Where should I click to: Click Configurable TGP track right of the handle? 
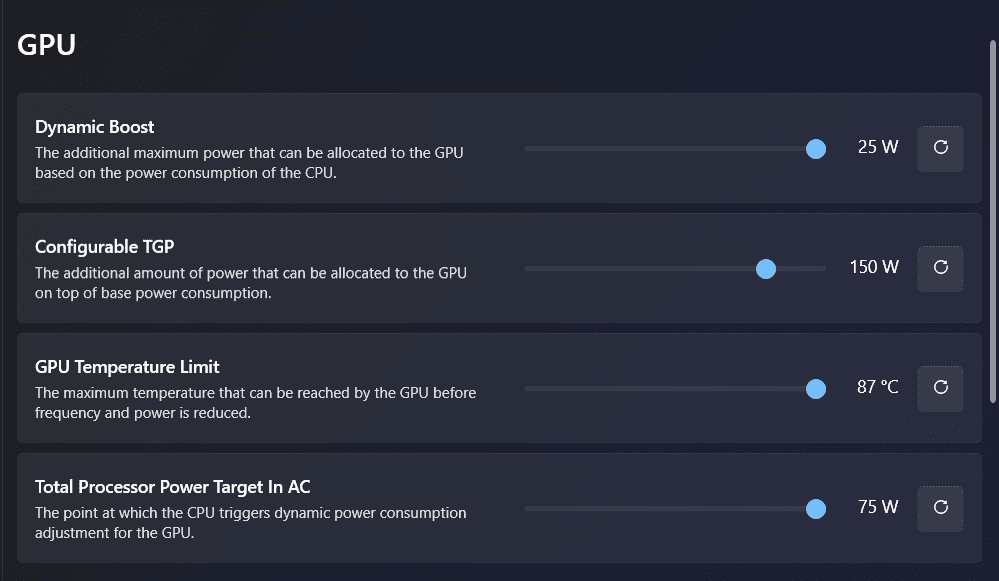tap(802, 268)
